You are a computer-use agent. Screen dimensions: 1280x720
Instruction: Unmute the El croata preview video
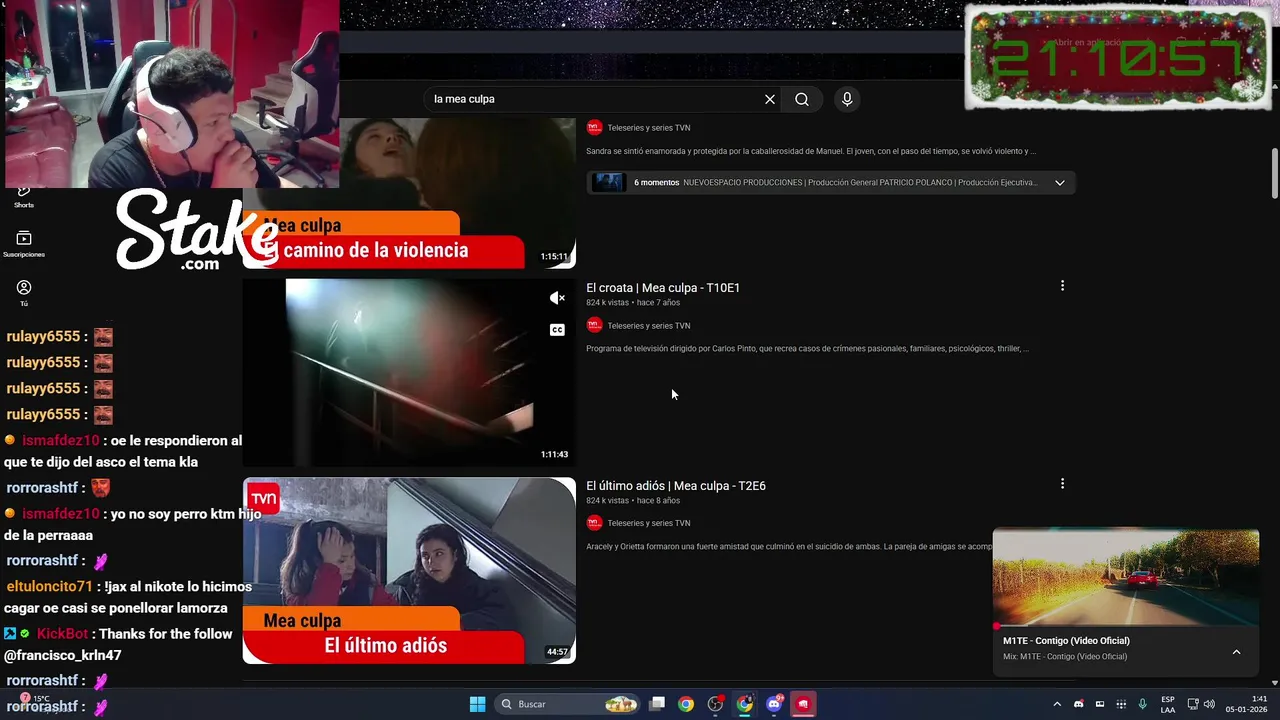[x=557, y=298]
